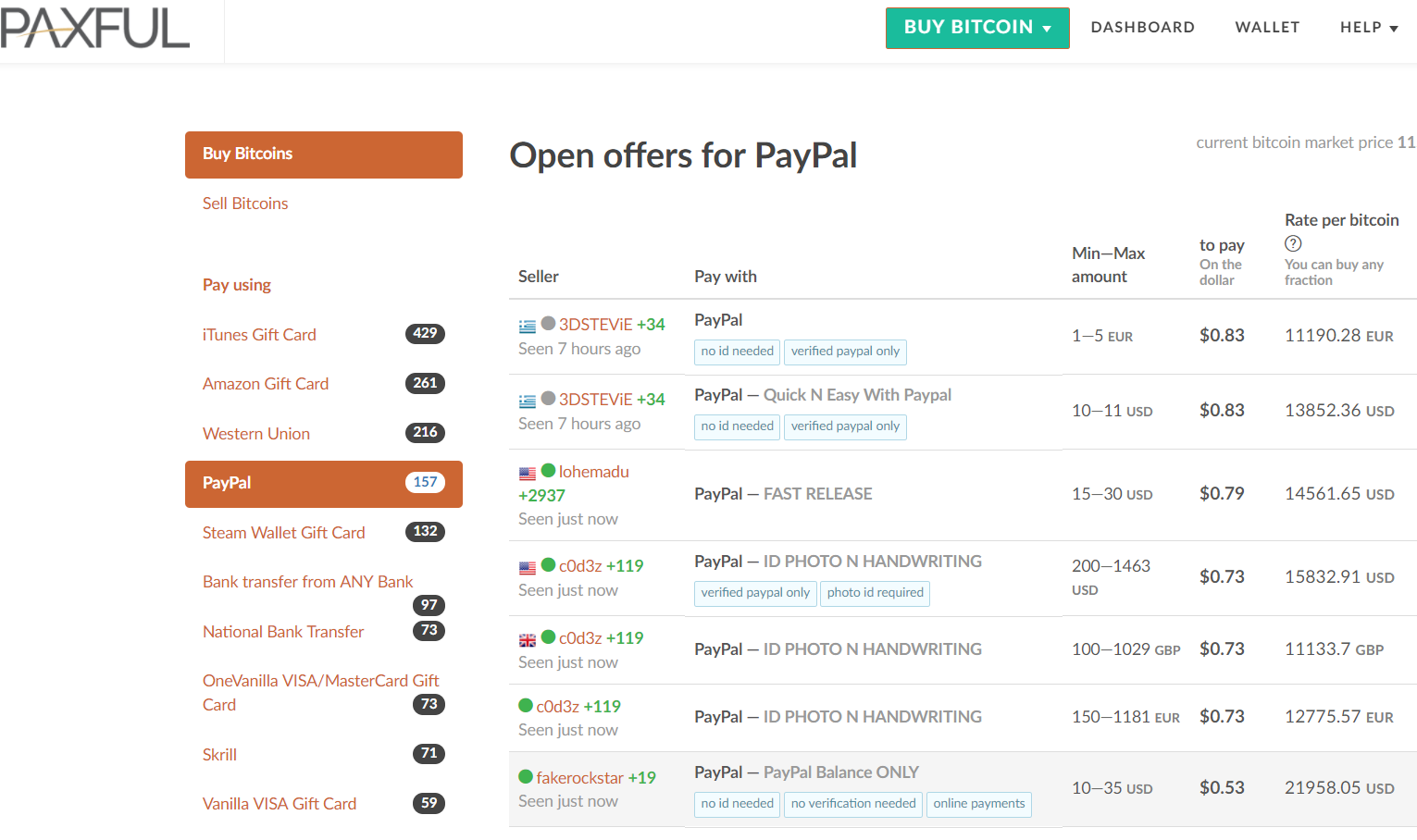This screenshot has width=1417, height=840.
Task: Go to the DASHBOARD menu item
Action: (1142, 28)
